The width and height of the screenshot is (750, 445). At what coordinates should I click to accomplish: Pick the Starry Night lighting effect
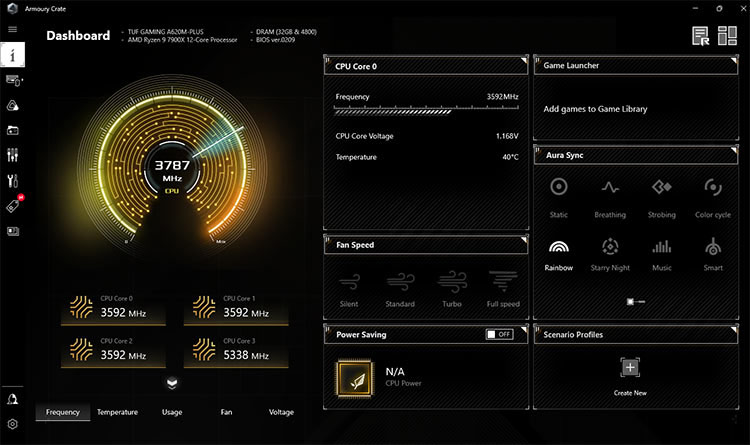pos(610,248)
